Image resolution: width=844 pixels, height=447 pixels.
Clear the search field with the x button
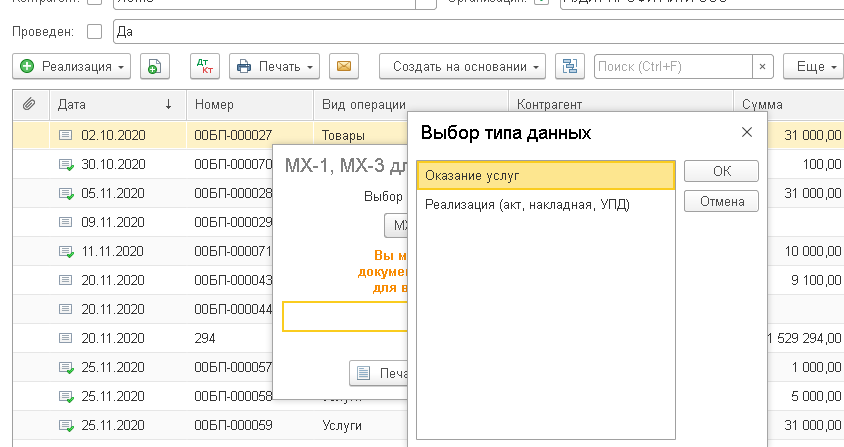[762, 67]
